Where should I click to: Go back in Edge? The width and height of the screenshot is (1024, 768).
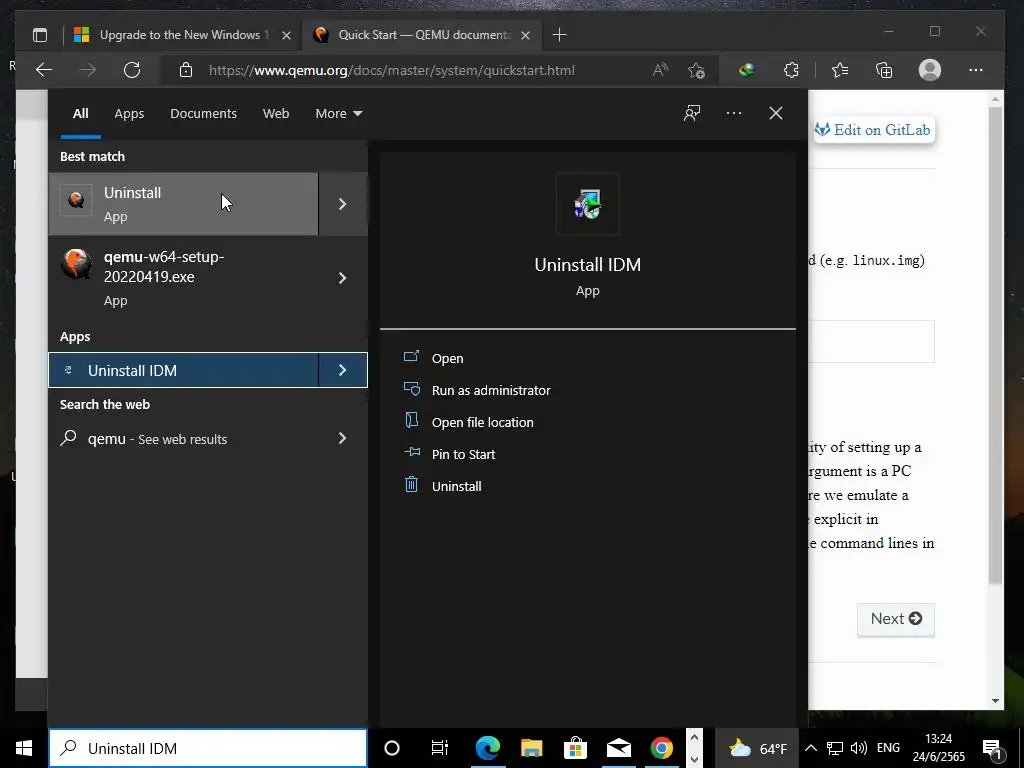point(44,70)
